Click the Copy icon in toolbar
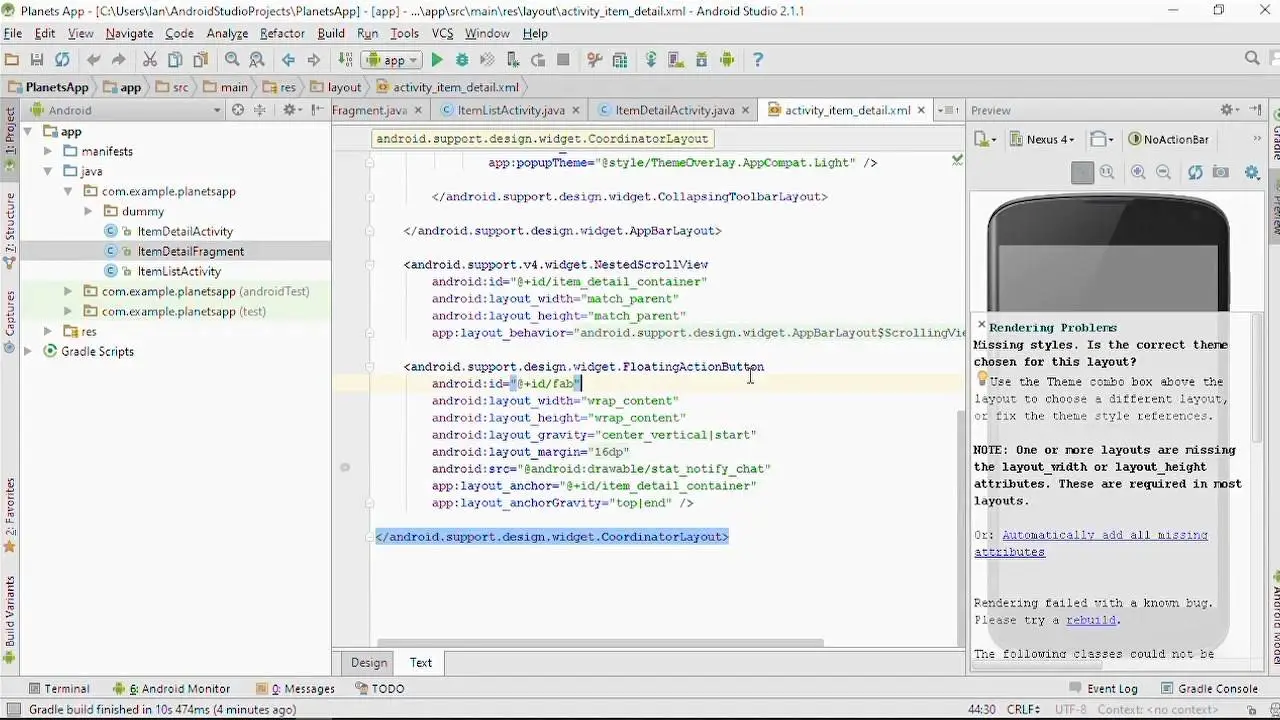 175,60
